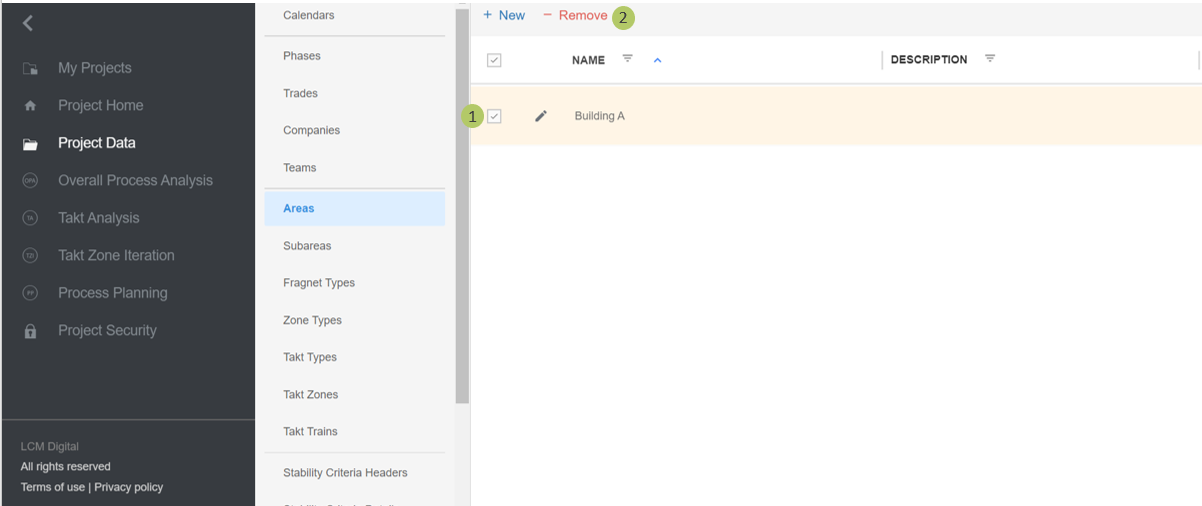Click the Takt Analysis circle icon
The width and height of the screenshot is (1202, 506).
coord(30,218)
